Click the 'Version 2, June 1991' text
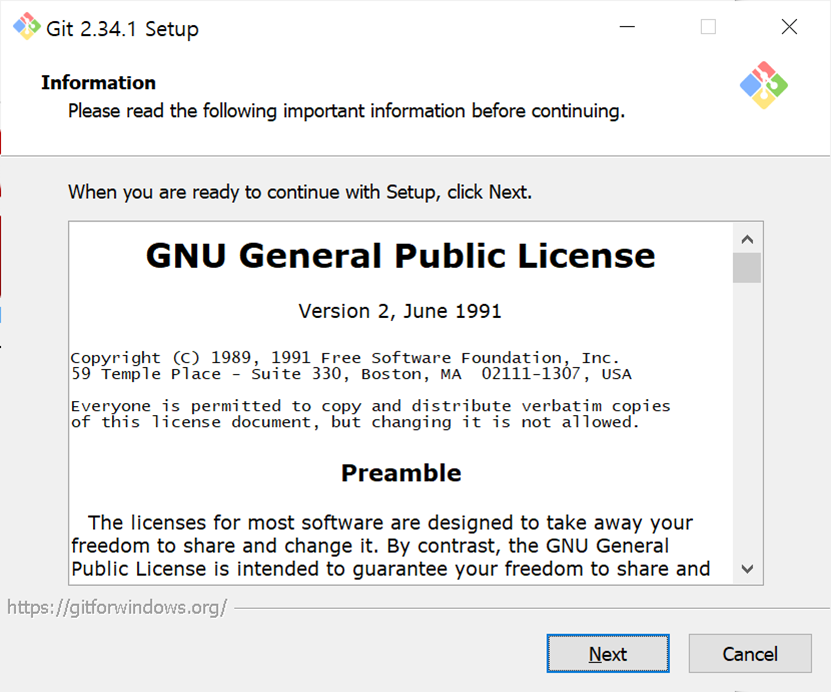The image size is (831, 692). pyautogui.click(x=400, y=311)
